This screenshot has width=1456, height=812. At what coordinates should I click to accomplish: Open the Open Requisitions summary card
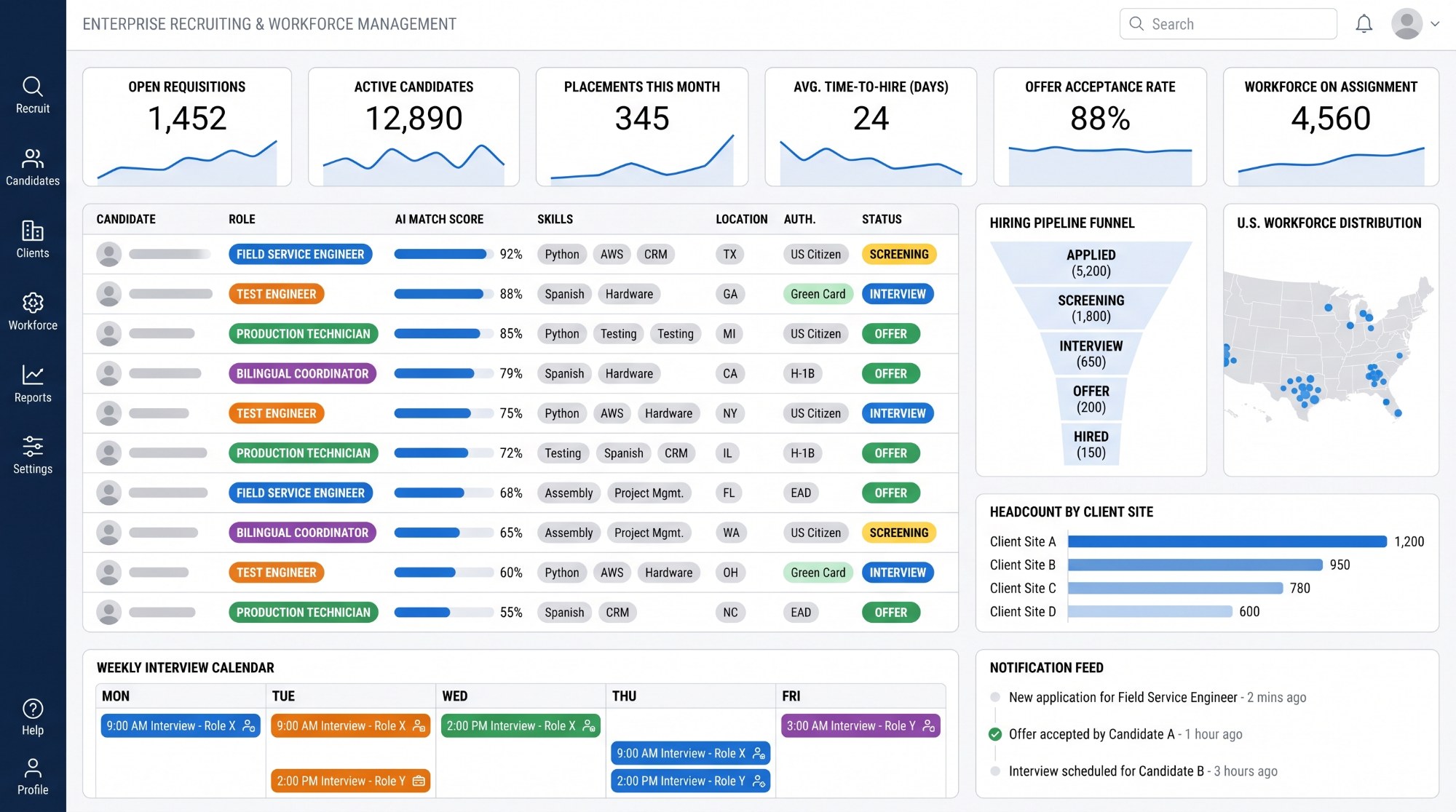point(187,127)
